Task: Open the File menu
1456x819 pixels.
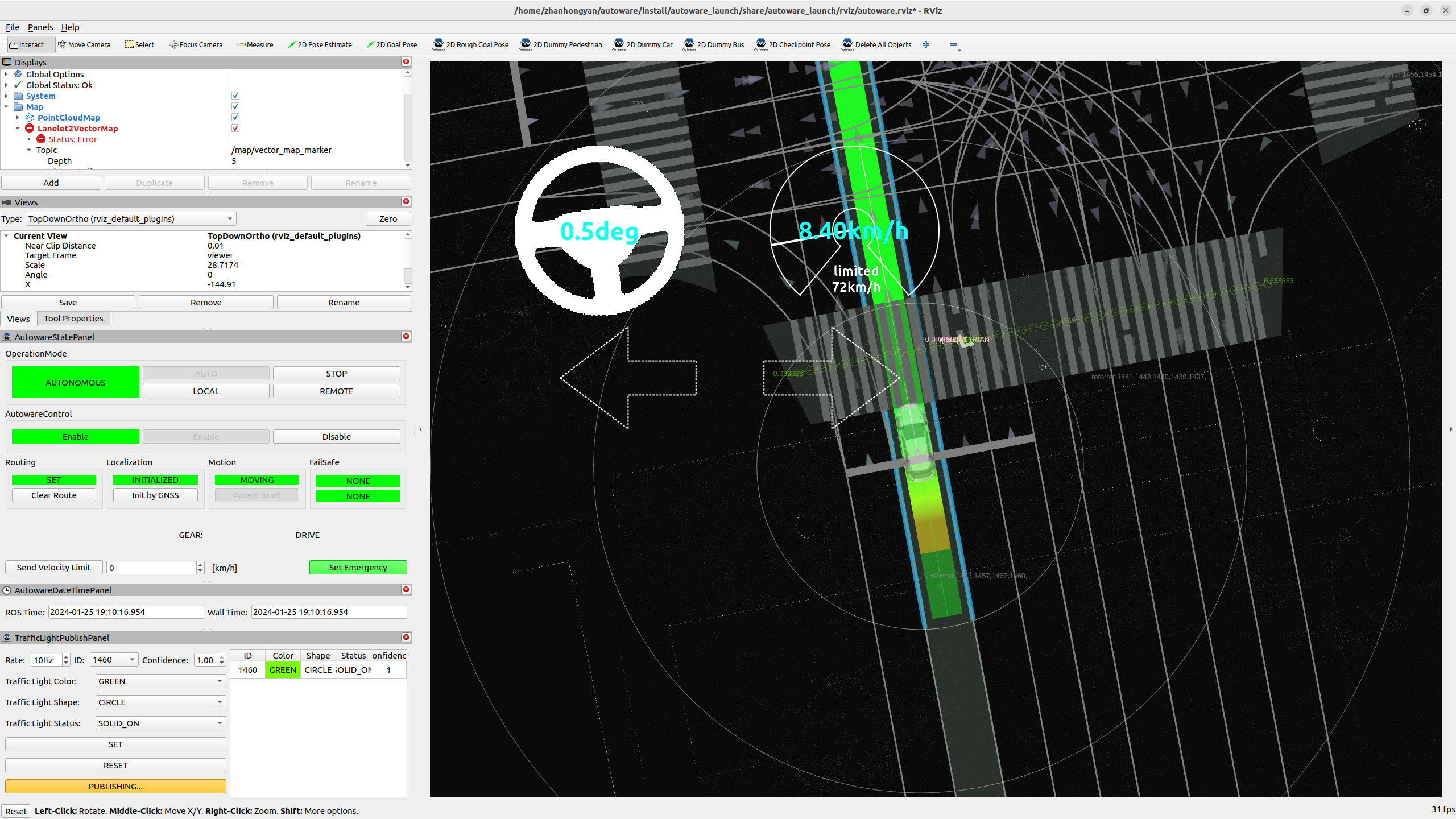Action: point(13,27)
